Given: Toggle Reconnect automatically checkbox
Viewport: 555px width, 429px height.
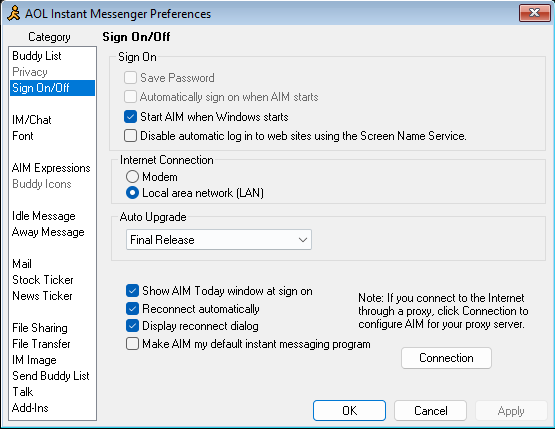Looking at the screenshot, I should click(132, 308).
